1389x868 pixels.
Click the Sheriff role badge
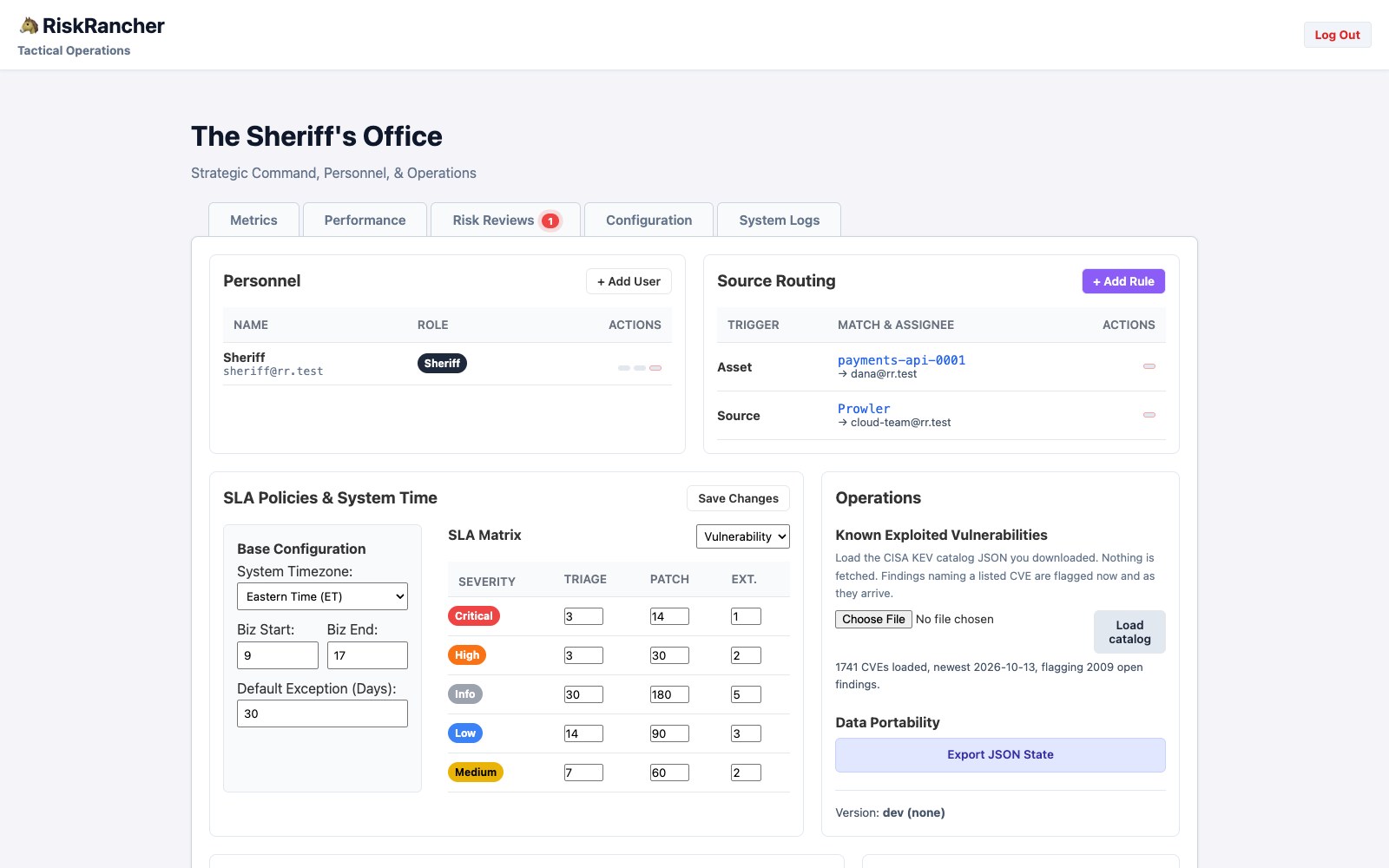coord(442,364)
